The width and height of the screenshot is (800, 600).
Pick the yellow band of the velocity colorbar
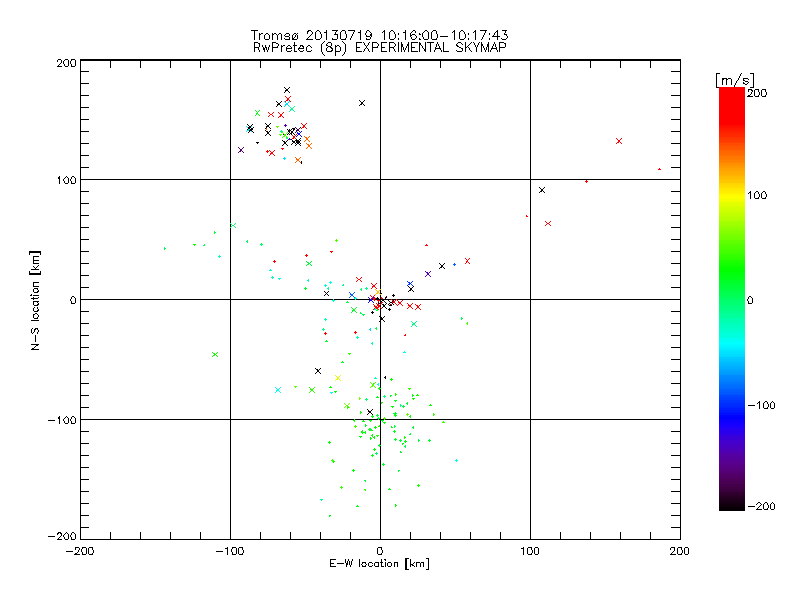(732, 195)
